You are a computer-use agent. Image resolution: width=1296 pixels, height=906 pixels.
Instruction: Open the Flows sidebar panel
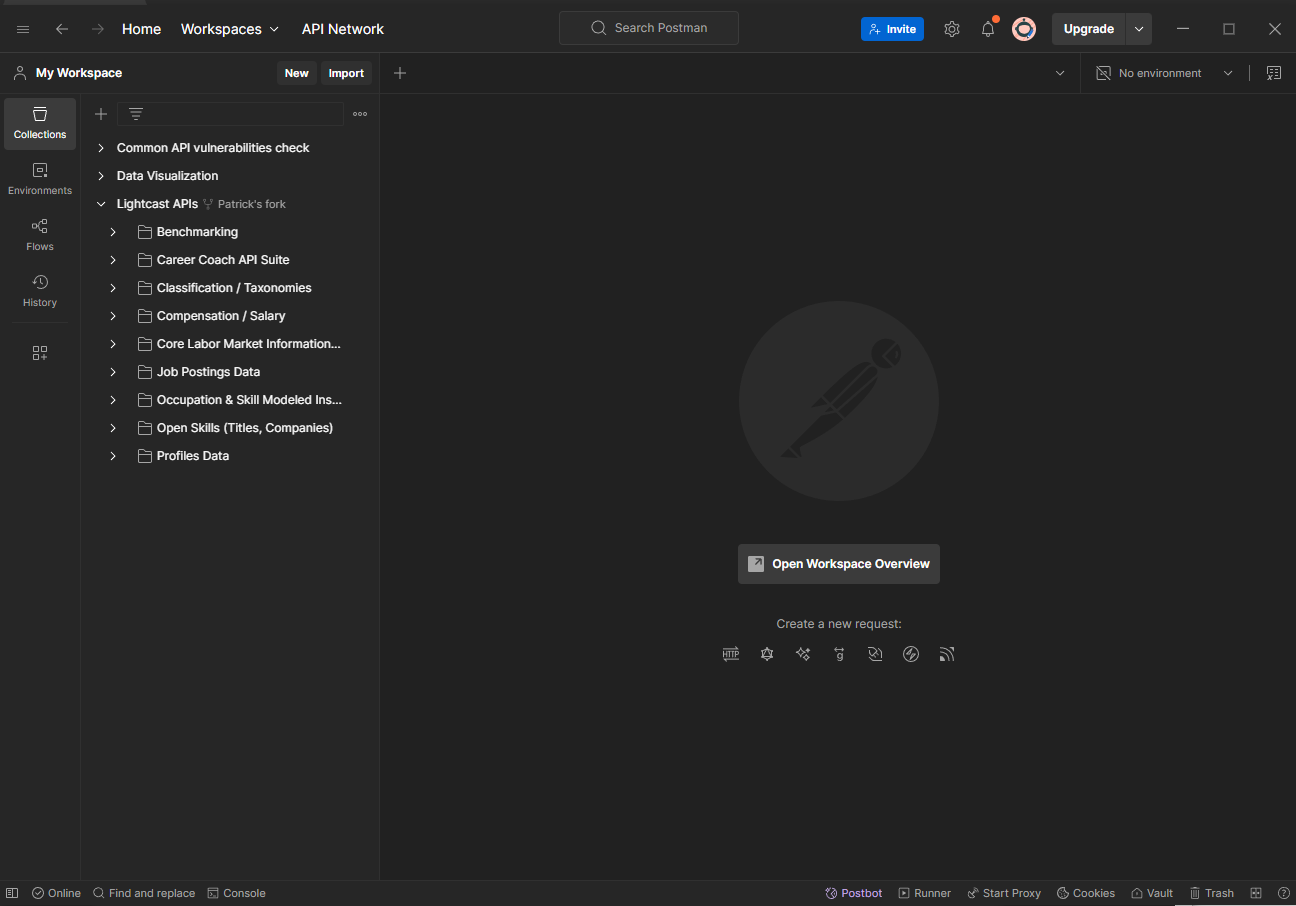pos(40,235)
